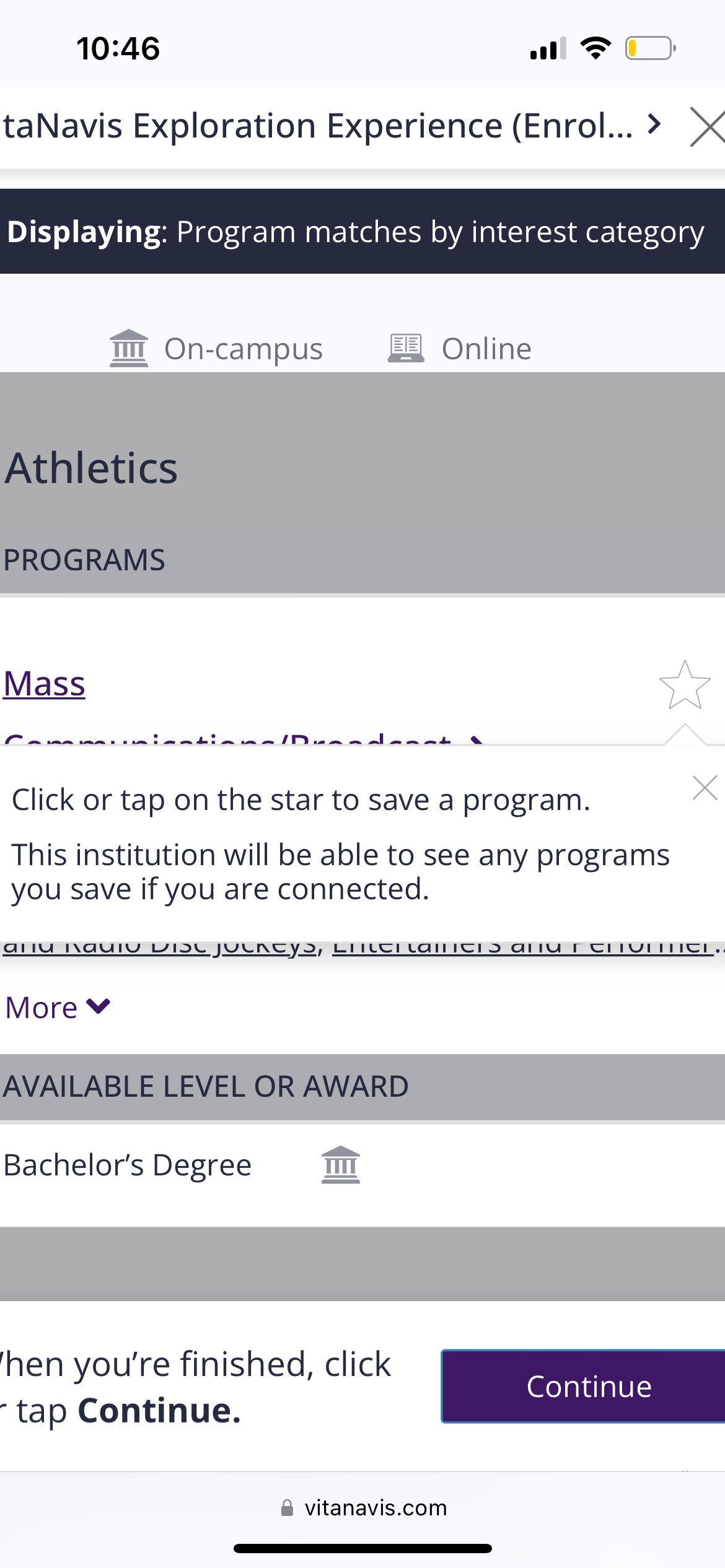The height and width of the screenshot is (1568, 725).
Task: Tap the campus icon beside Bachelor's Degree
Action: click(x=341, y=1165)
